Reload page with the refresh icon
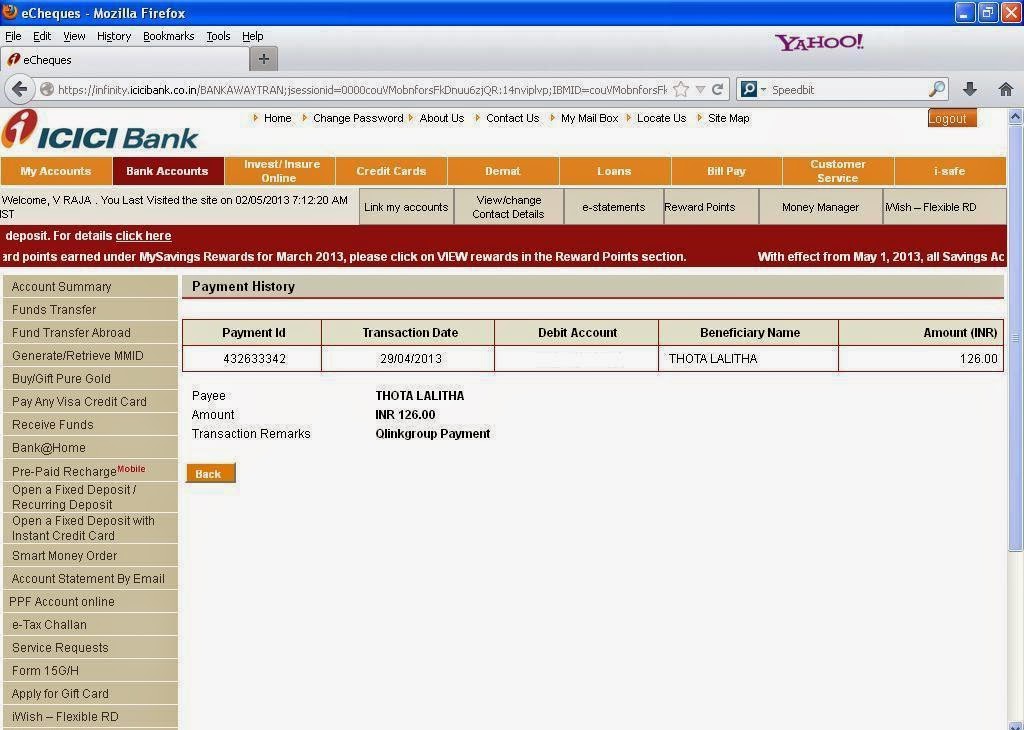1024x730 pixels. 717,89
